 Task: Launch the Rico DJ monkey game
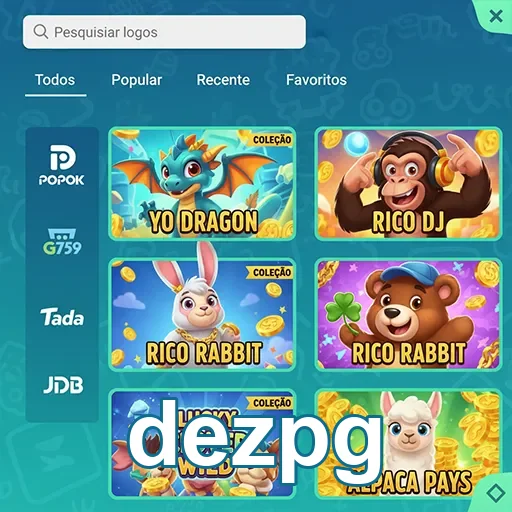pyautogui.click(x=408, y=183)
